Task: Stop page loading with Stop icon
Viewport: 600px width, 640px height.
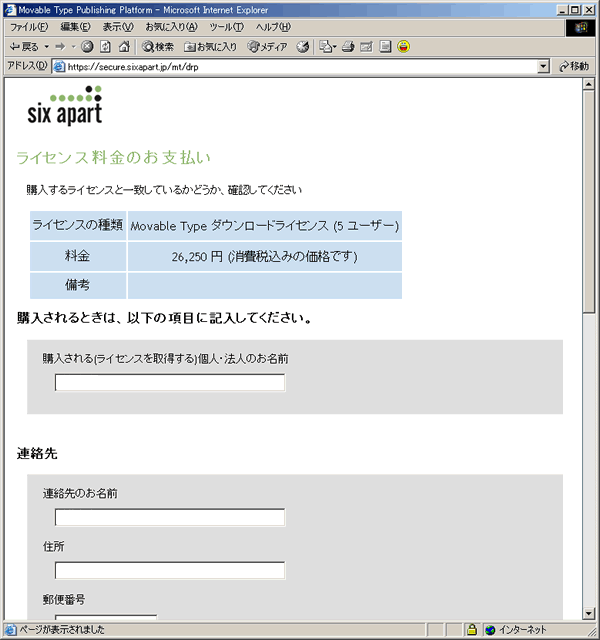Action: click(87, 47)
